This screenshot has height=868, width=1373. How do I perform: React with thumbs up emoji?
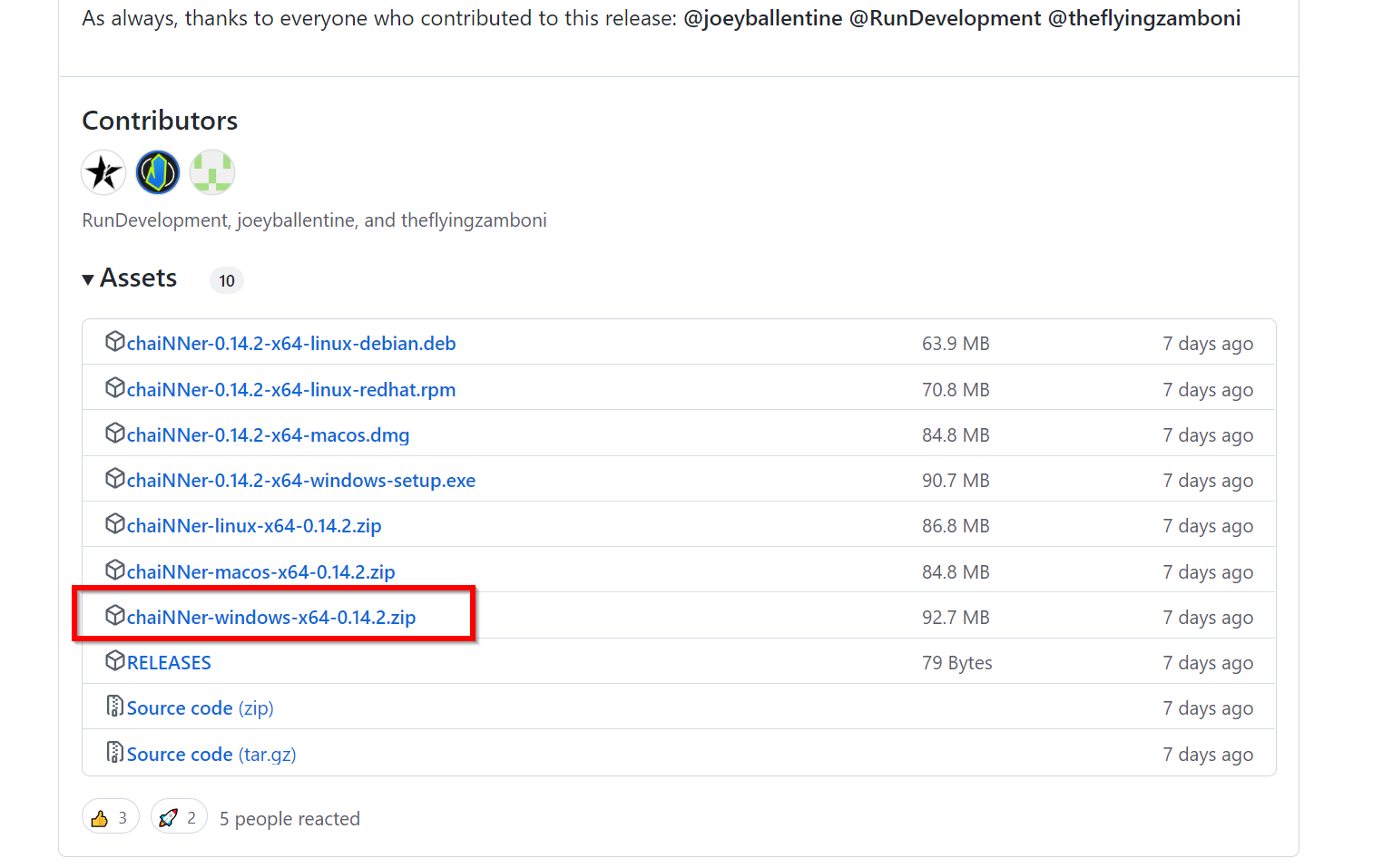[111, 818]
